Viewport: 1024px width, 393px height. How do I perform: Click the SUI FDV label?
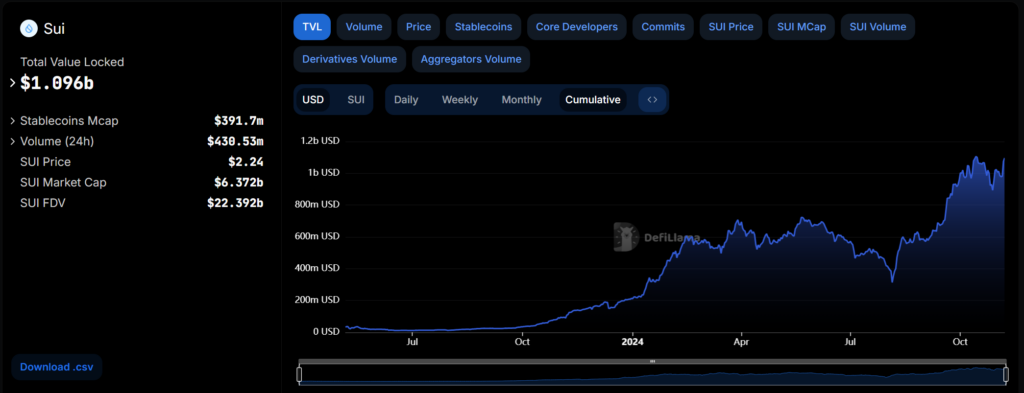click(43, 203)
